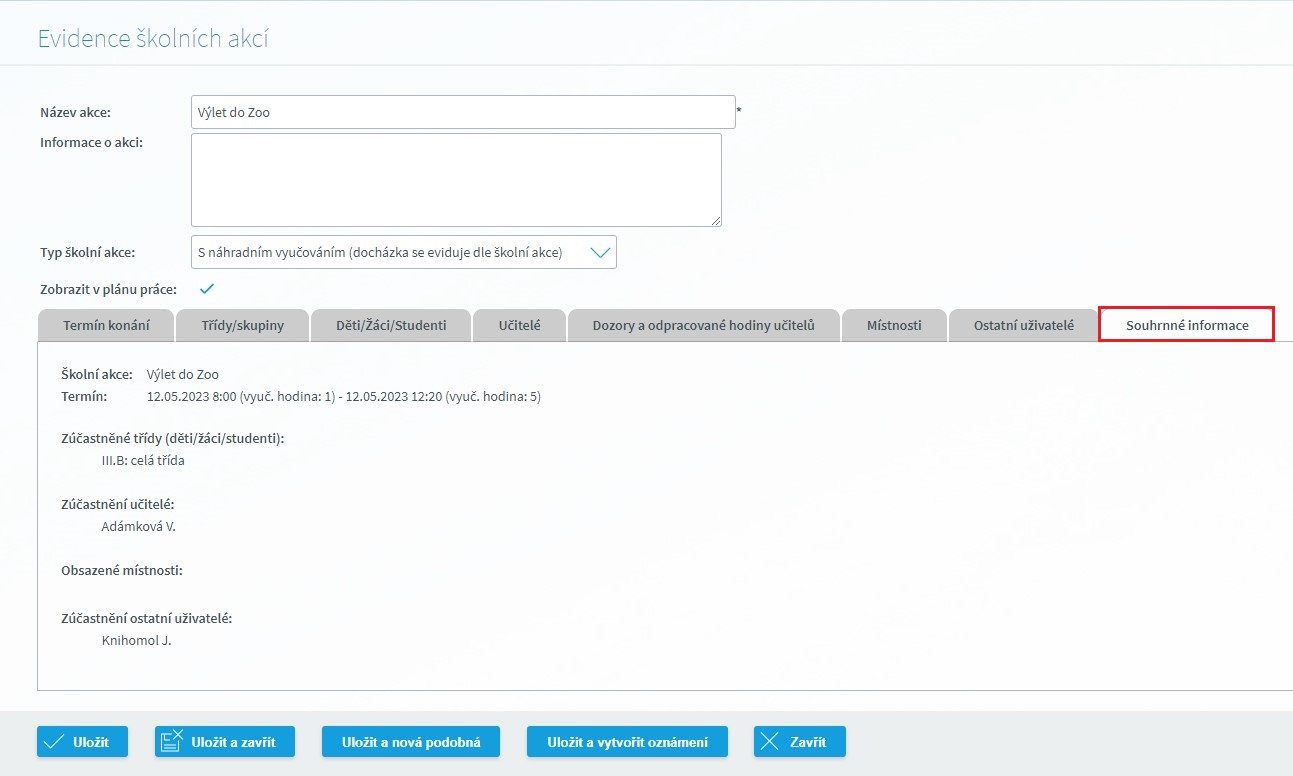Open the Typ školní akce dropdown
The width and height of the screenshot is (1293, 776).
click(403, 252)
